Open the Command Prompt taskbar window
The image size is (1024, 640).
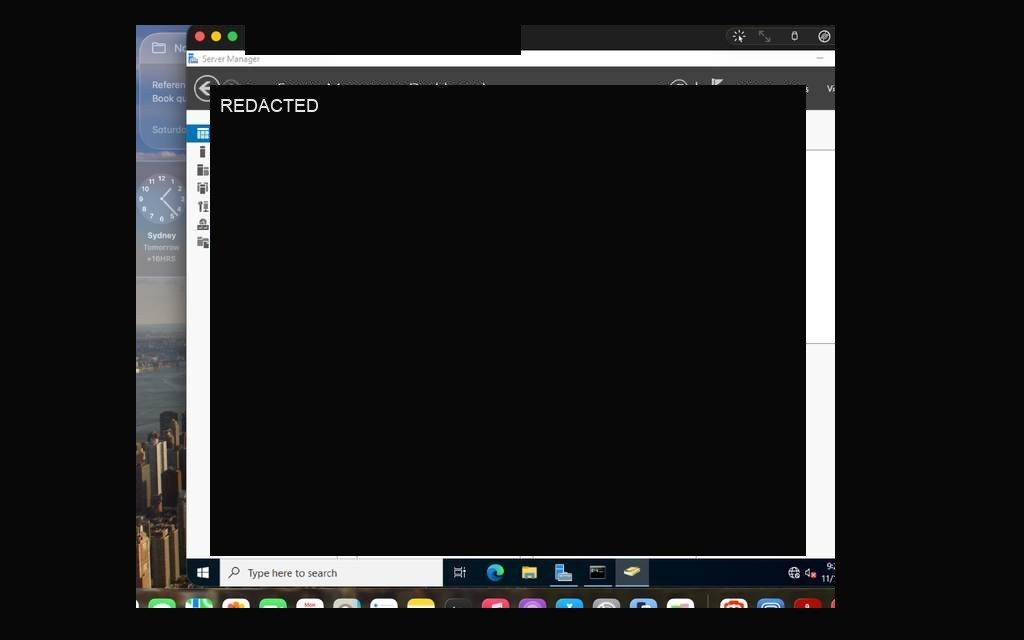(598, 573)
